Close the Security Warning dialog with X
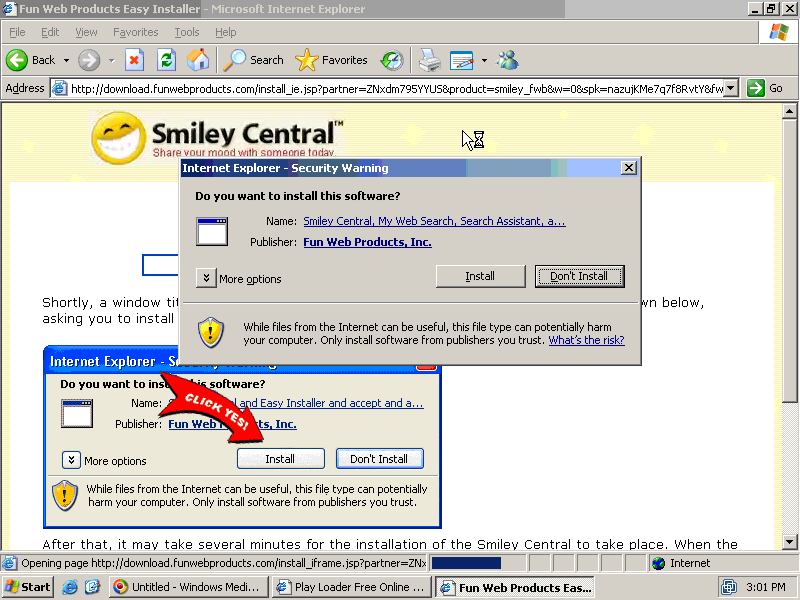 click(x=629, y=168)
